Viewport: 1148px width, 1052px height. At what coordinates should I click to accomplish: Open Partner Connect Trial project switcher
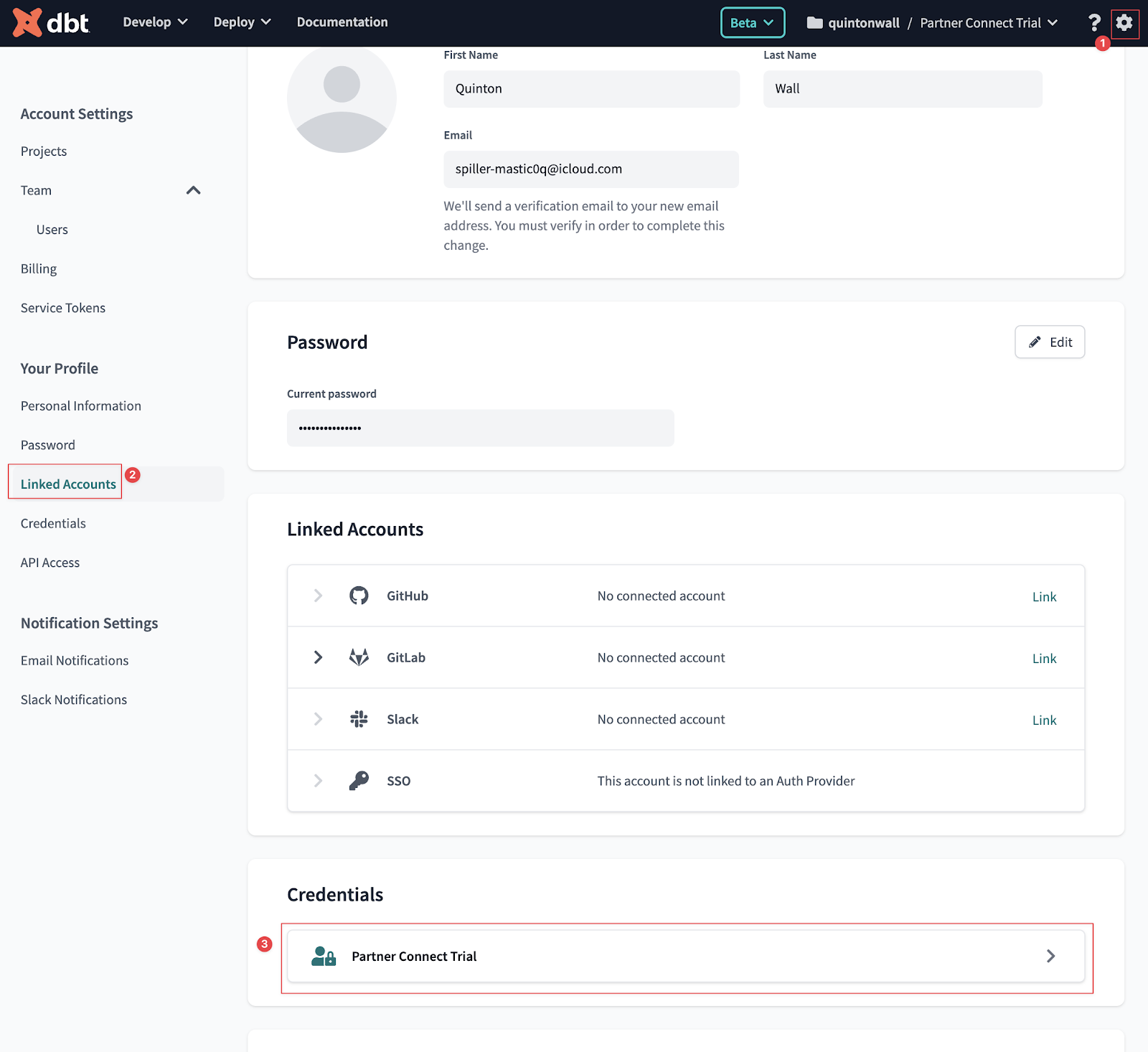point(988,23)
